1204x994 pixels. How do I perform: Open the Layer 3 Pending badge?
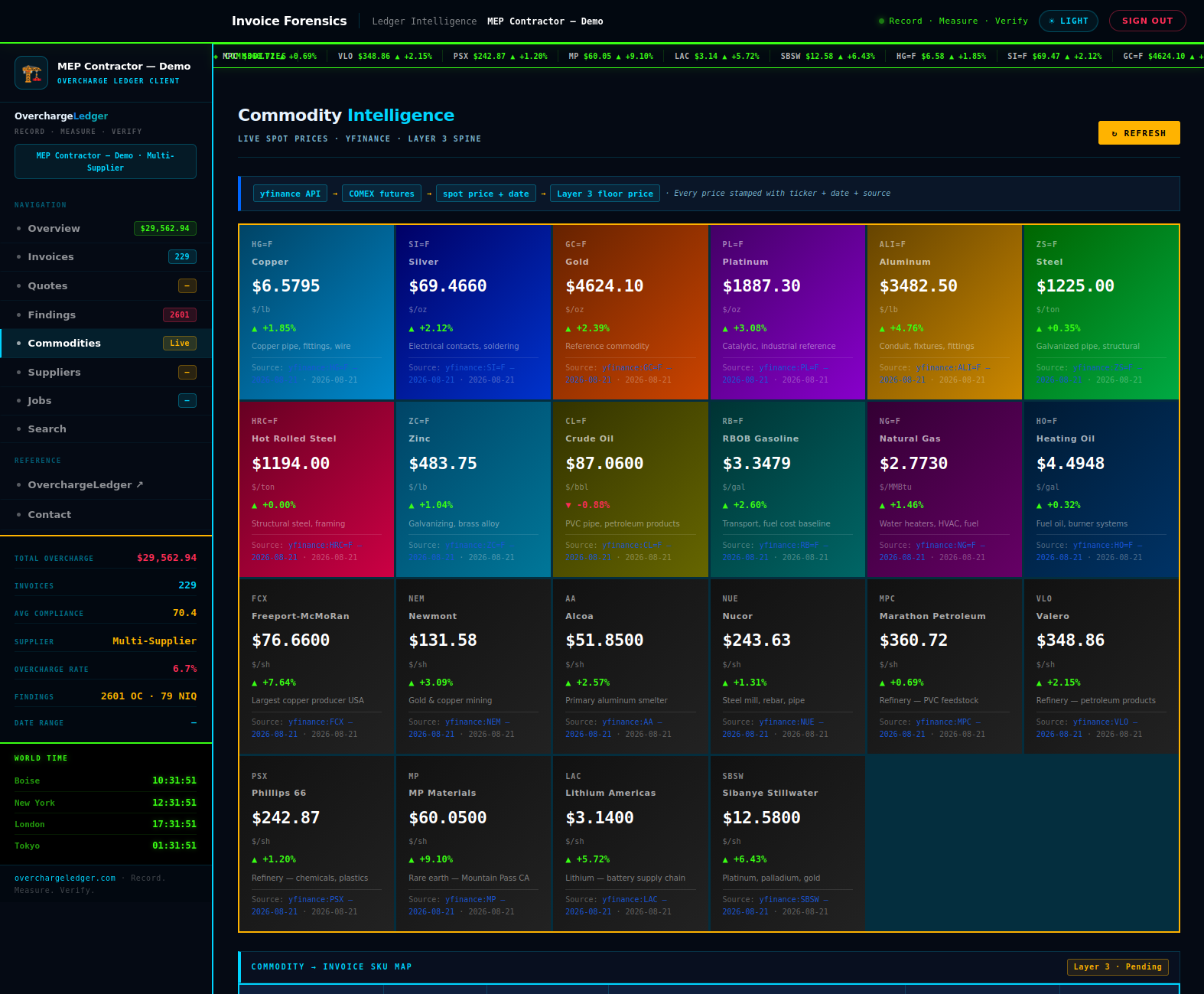[1118, 966]
